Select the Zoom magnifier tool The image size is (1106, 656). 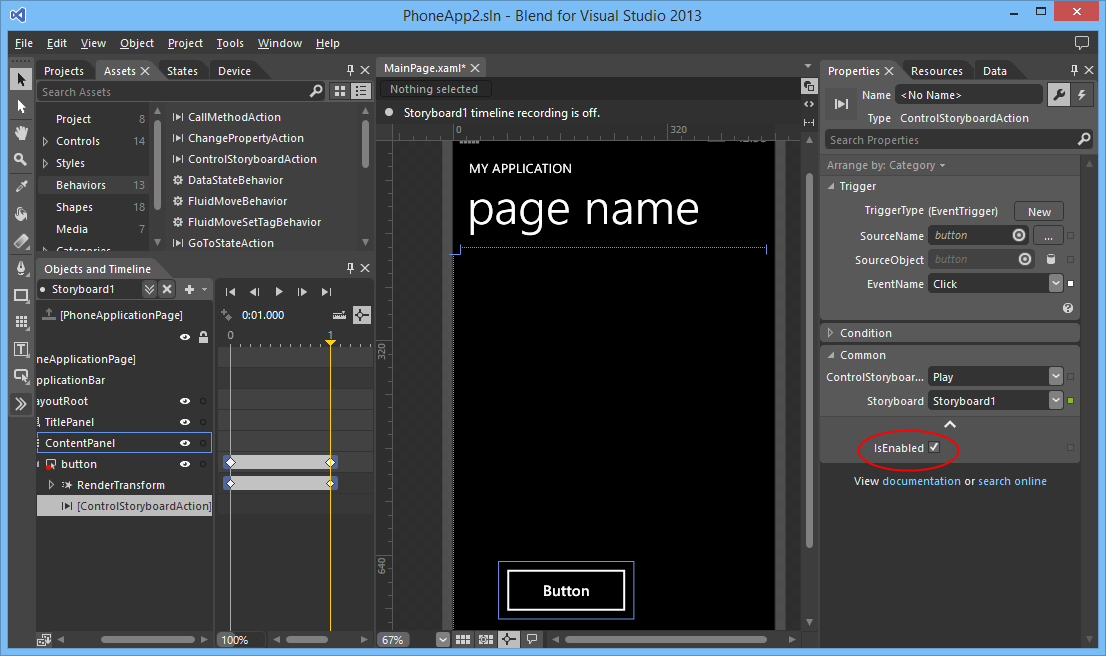[x=21, y=160]
